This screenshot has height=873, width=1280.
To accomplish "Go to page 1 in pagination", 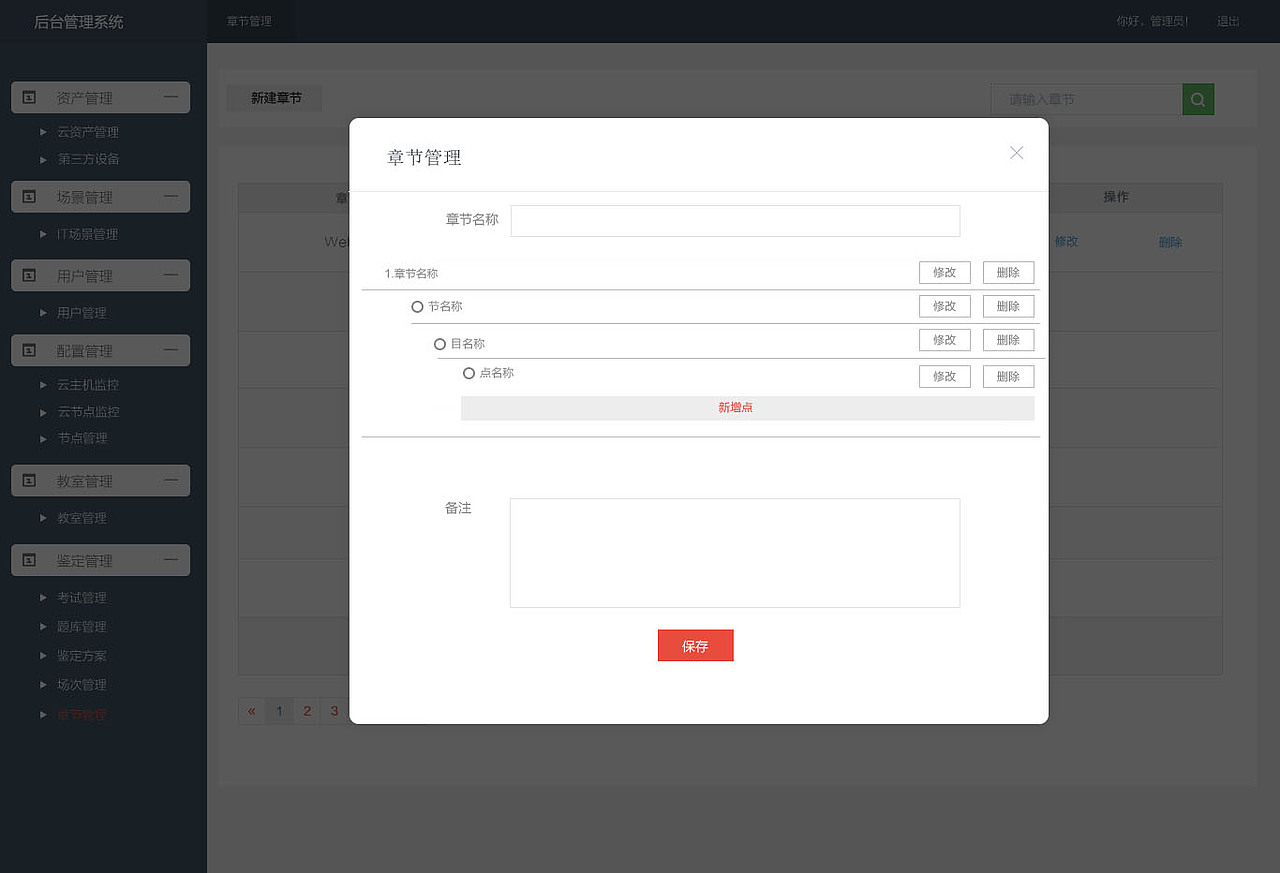I will pos(279,711).
